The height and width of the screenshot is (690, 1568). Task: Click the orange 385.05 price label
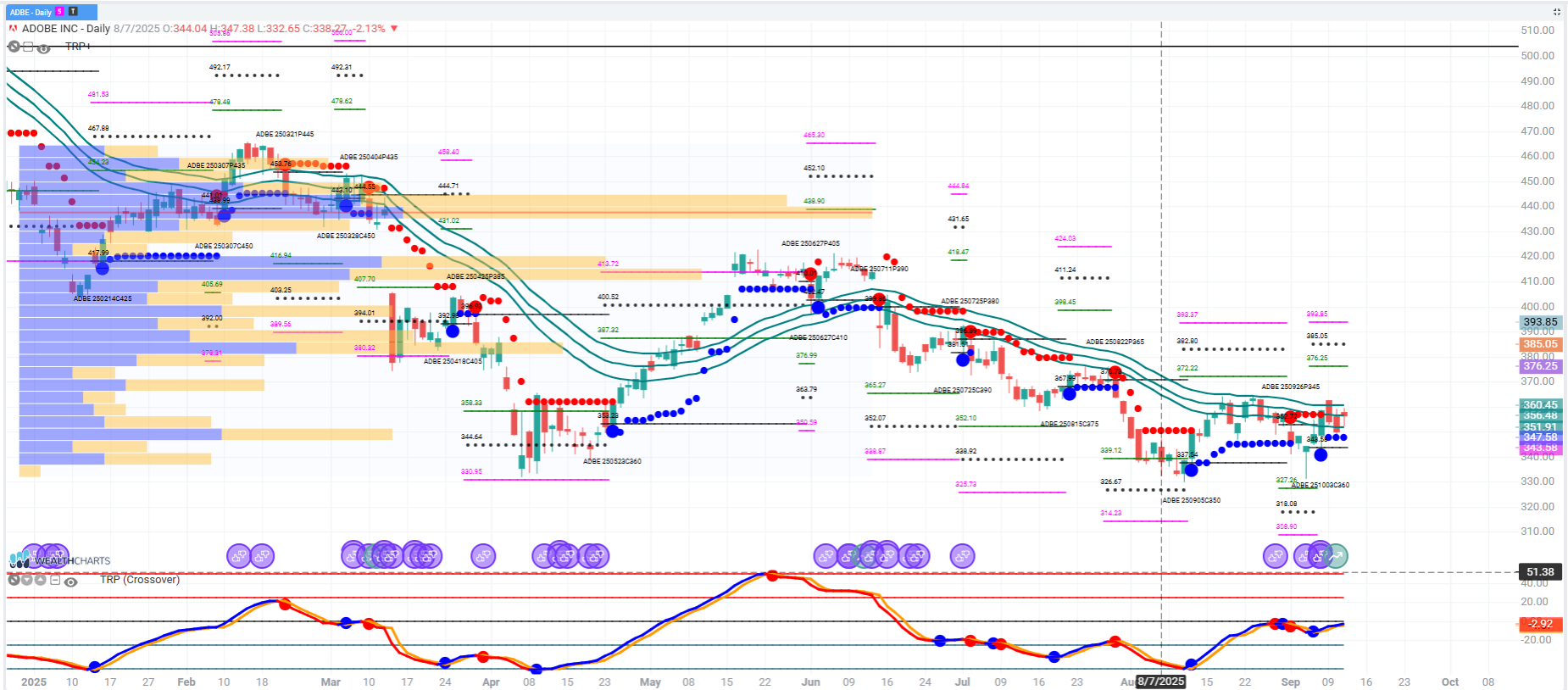point(1539,344)
